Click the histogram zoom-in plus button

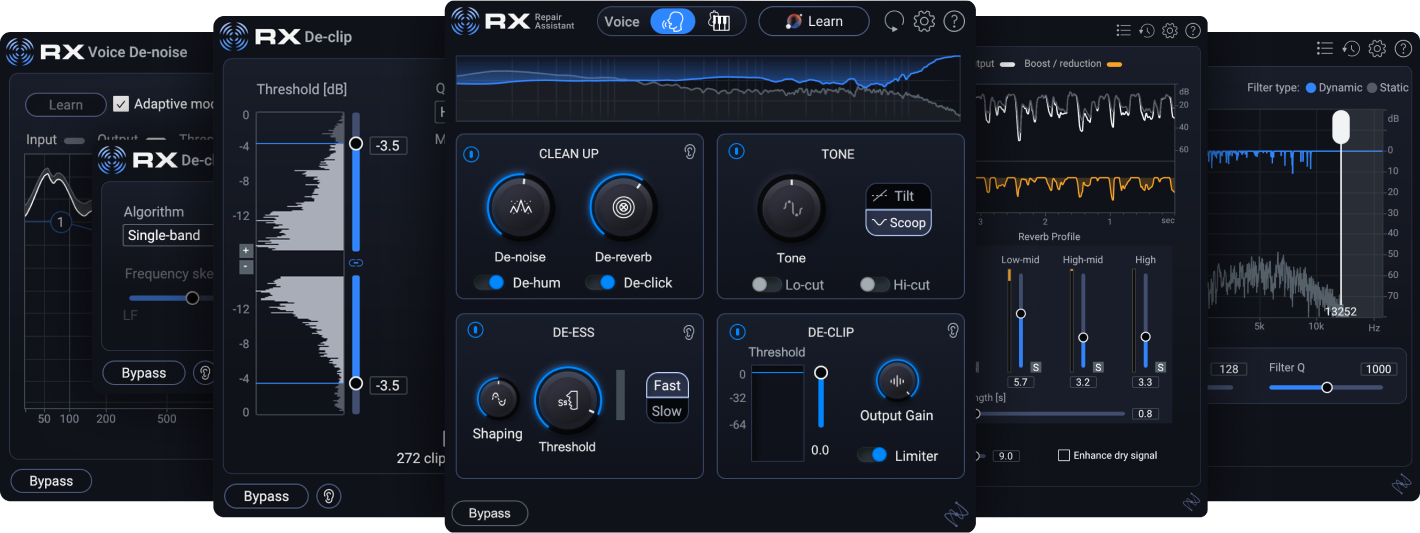(246, 251)
